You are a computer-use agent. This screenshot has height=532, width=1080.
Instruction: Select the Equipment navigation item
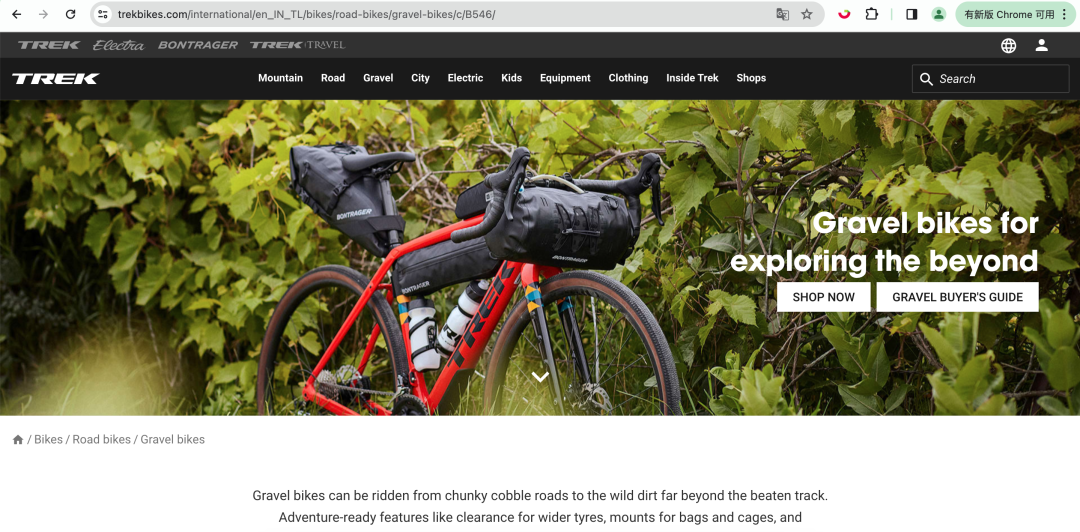pos(565,78)
